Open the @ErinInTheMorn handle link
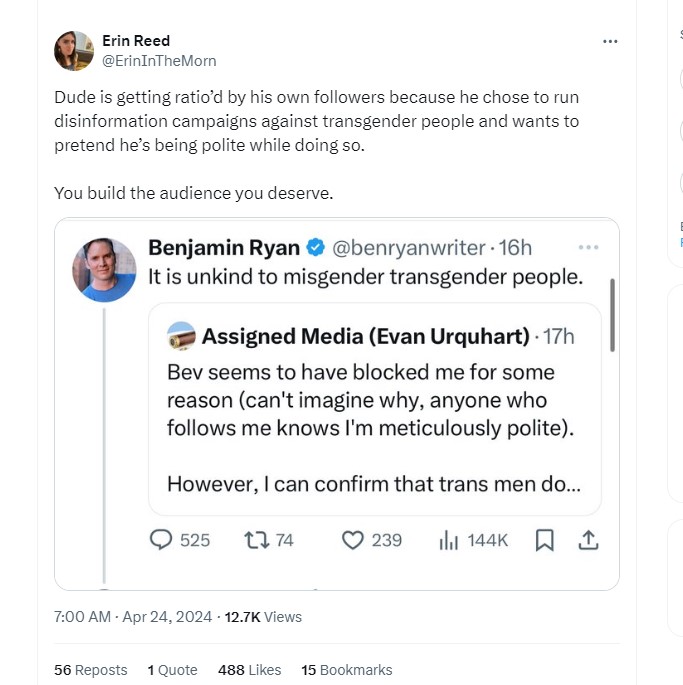 click(x=159, y=60)
